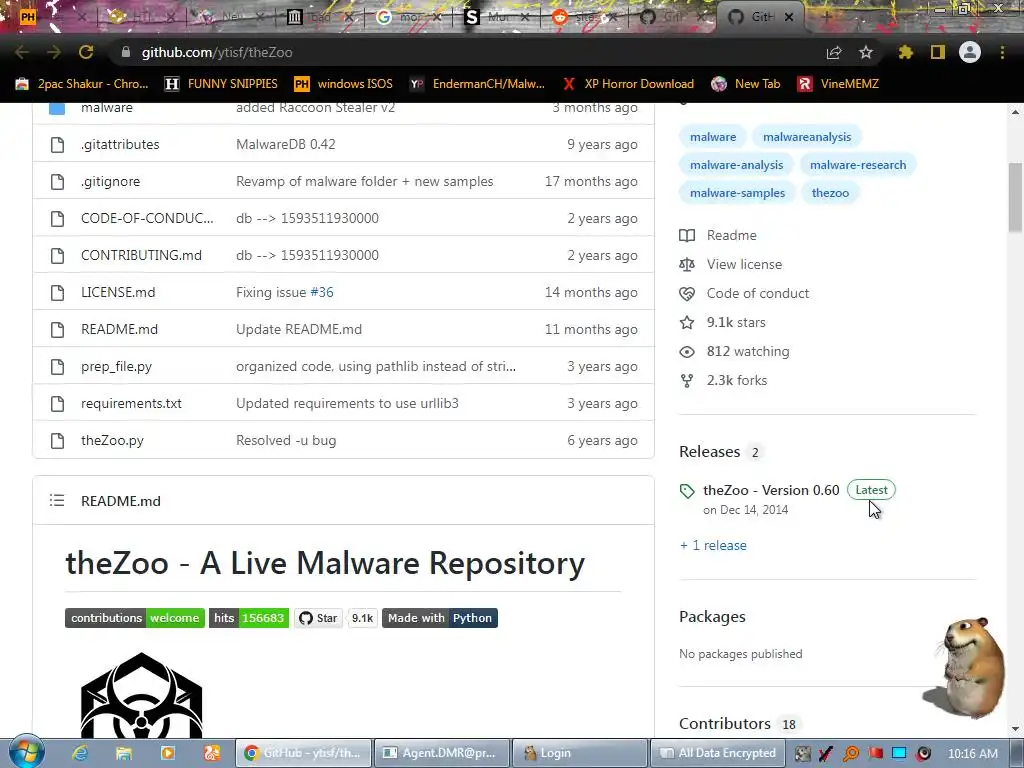Viewport: 1024px width, 768px height.
Task: Click the tag icon next to theZoo release
Action: click(x=687, y=491)
